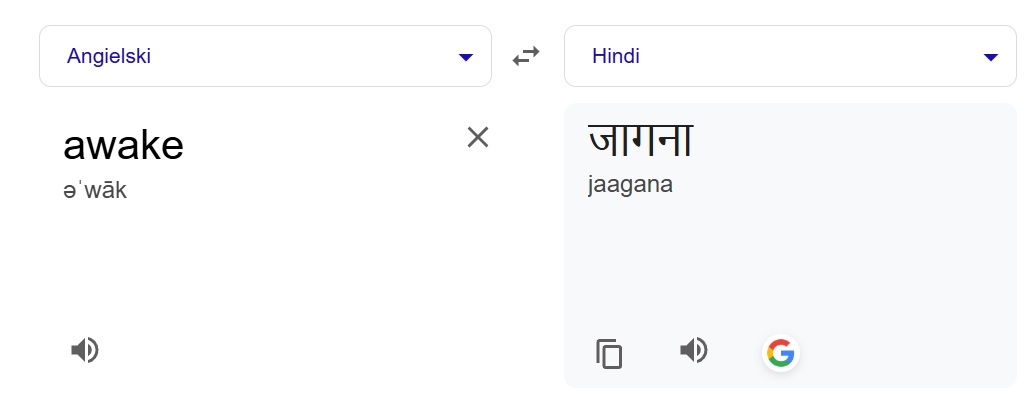Swap the source and target languages
This screenshot has height=401, width=1024.
pos(526,57)
